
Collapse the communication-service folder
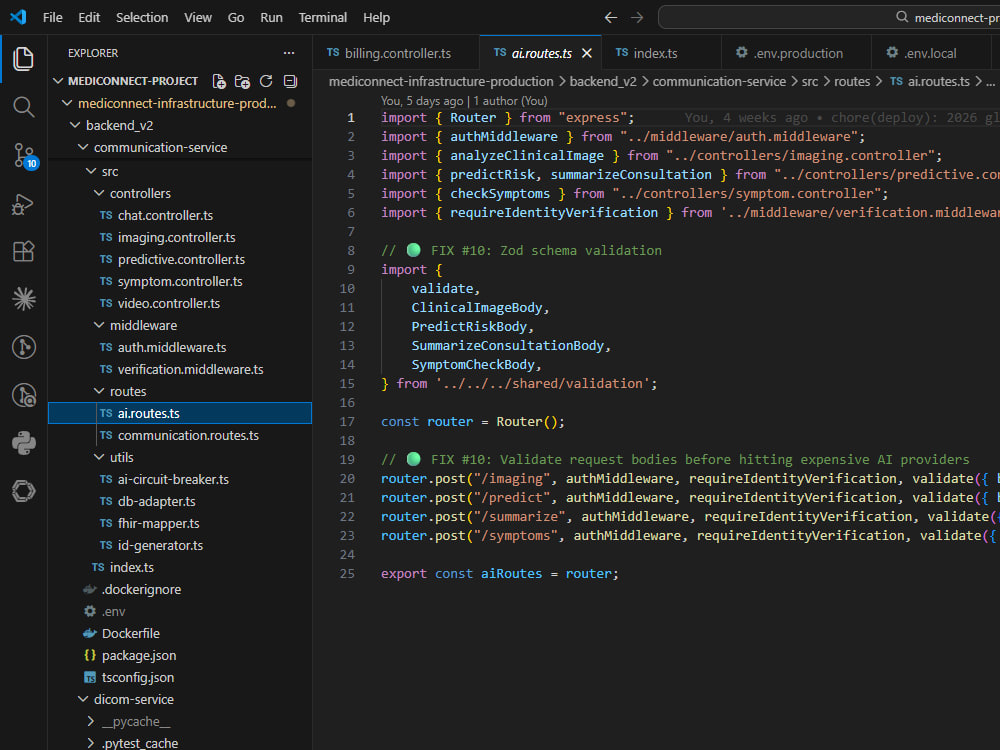(x=82, y=147)
